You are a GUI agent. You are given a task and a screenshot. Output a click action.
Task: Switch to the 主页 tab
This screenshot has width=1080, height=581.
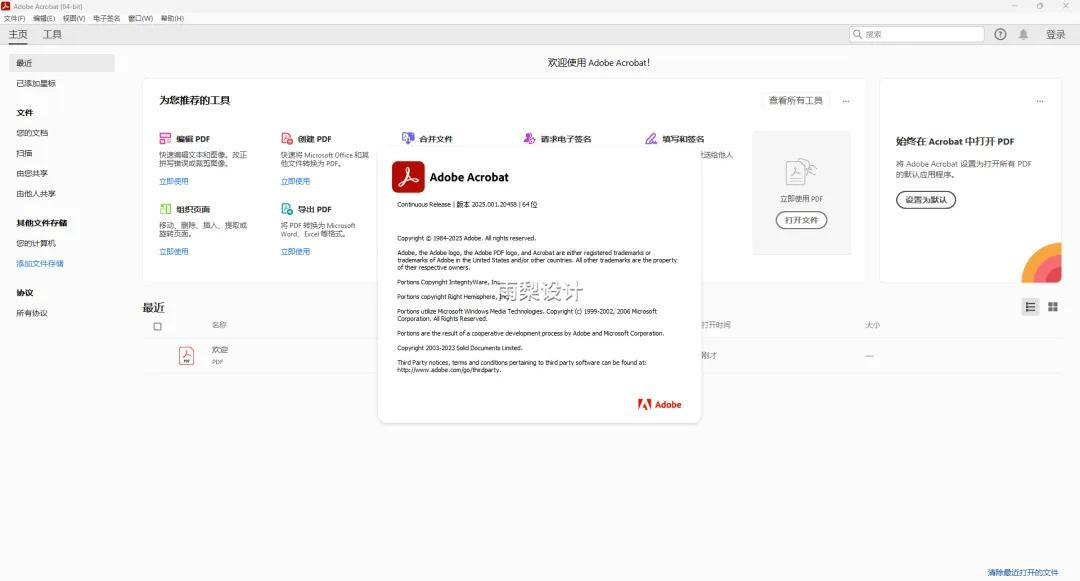pos(18,34)
